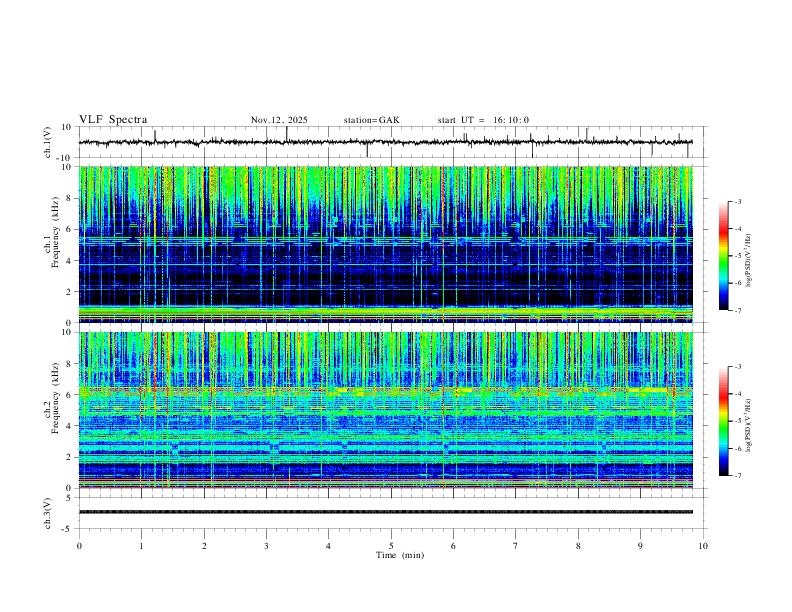Click the "station=GAK" label
Screen dimensions: 792x612
(372, 120)
